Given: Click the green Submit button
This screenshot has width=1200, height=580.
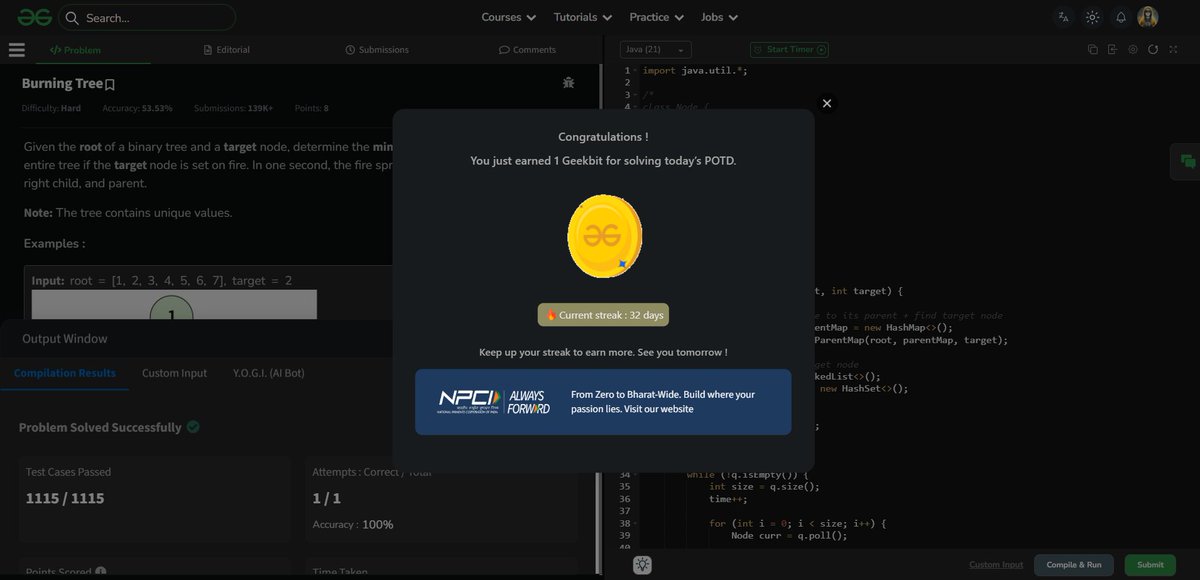Looking at the screenshot, I should click(x=1150, y=565).
